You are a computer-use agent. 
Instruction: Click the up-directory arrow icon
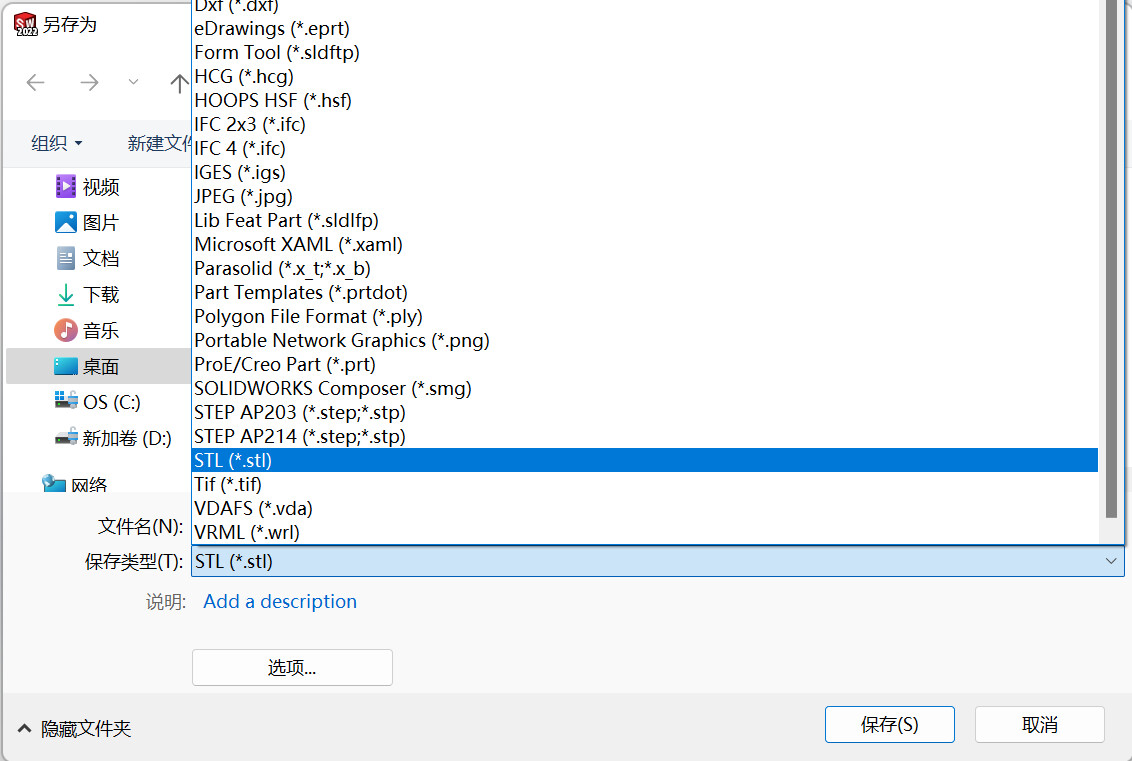point(179,83)
